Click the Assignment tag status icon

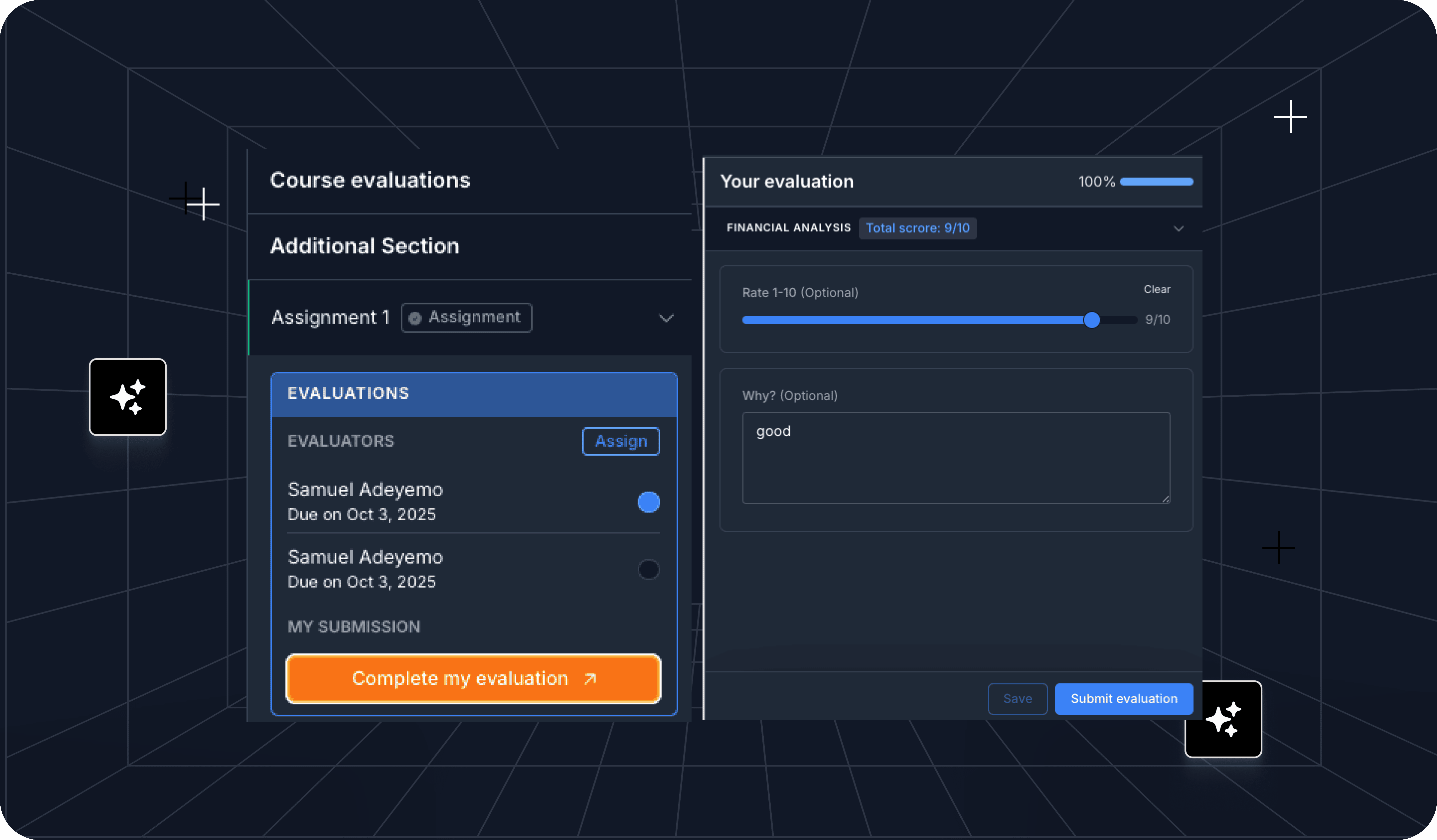(415, 318)
